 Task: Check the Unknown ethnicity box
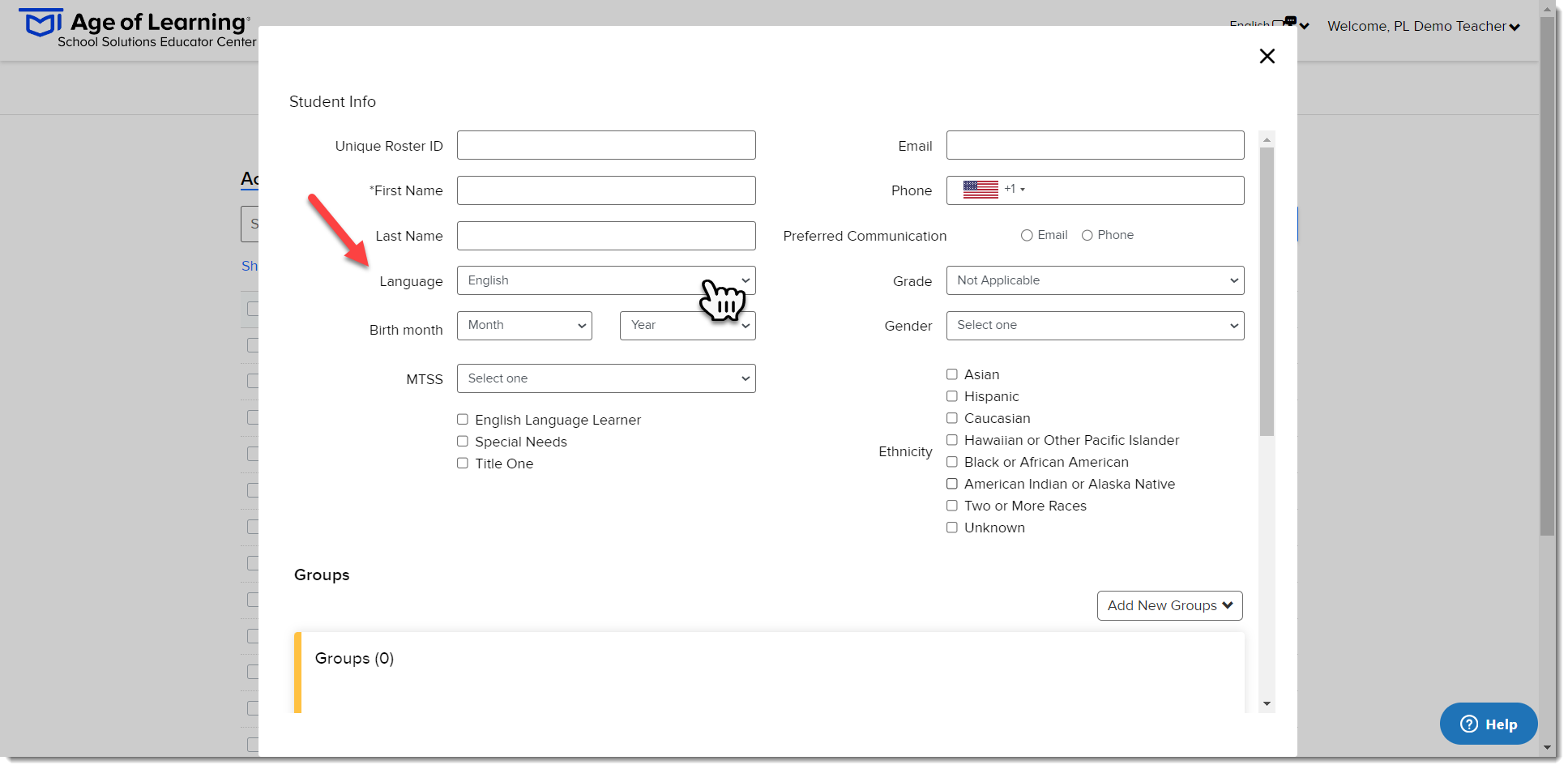click(952, 527)
